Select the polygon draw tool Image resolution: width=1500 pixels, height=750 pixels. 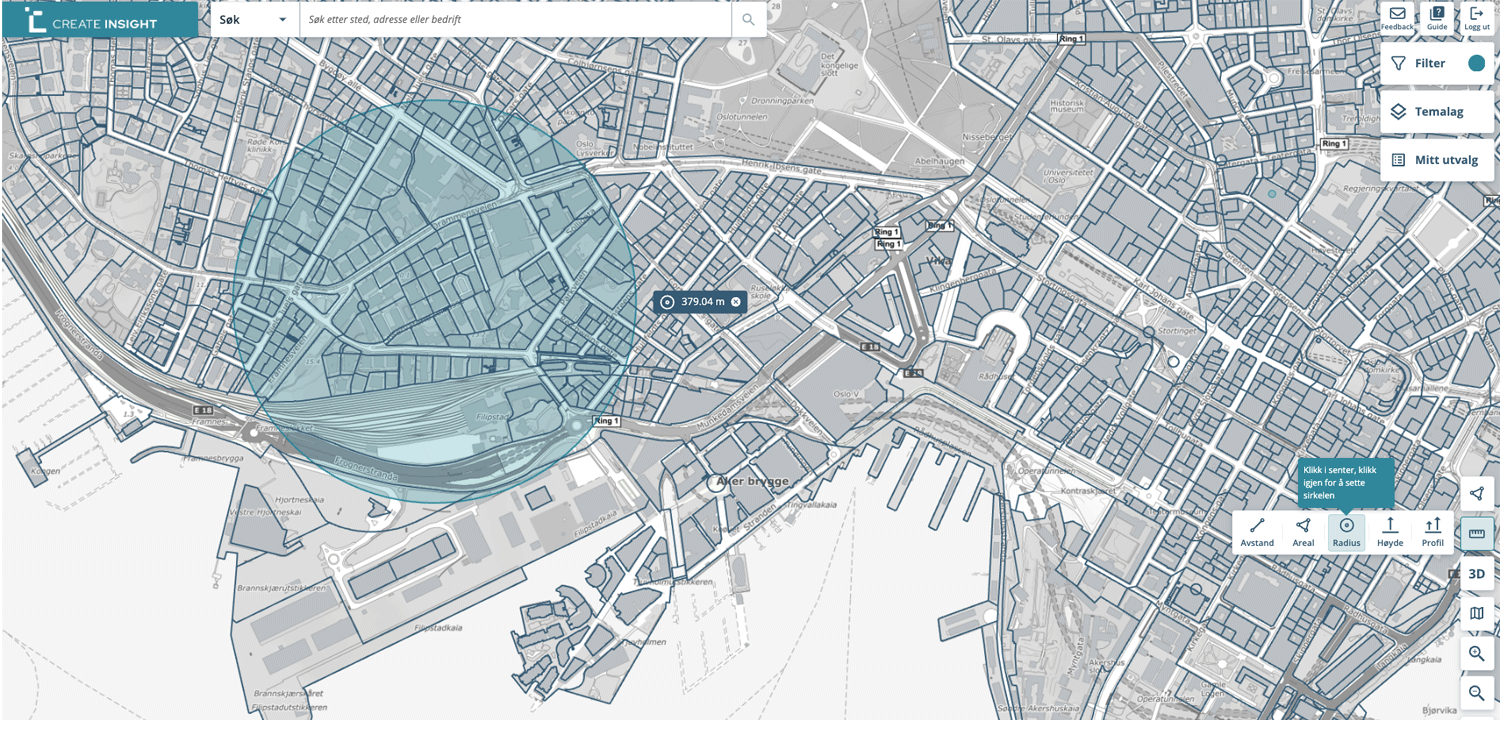[1477, 493]
